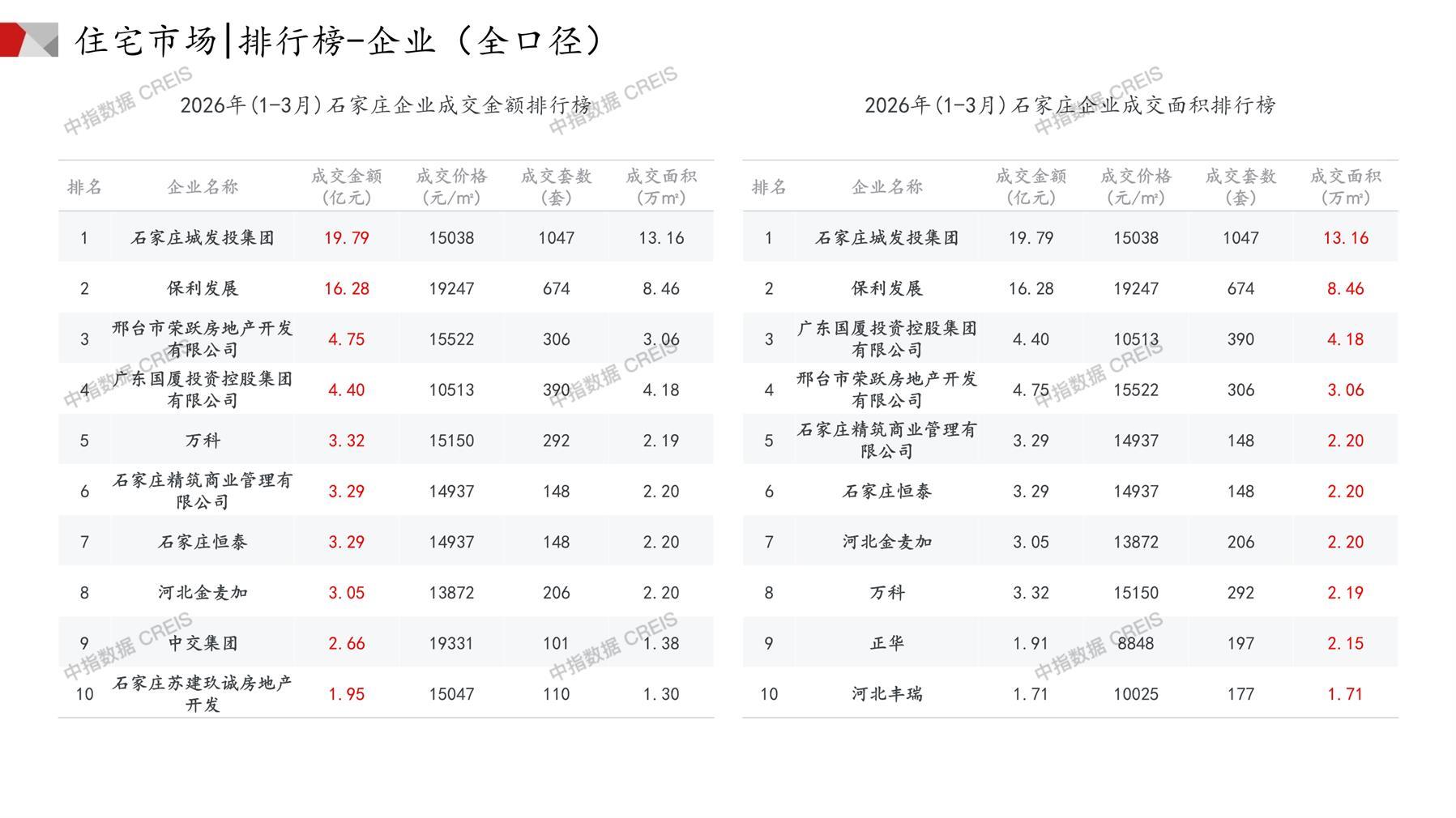The height and width of the screenshot is (818, 1456).
Task: Click the 成交面积排行榜 table heading
Action: pos(1070,105)
